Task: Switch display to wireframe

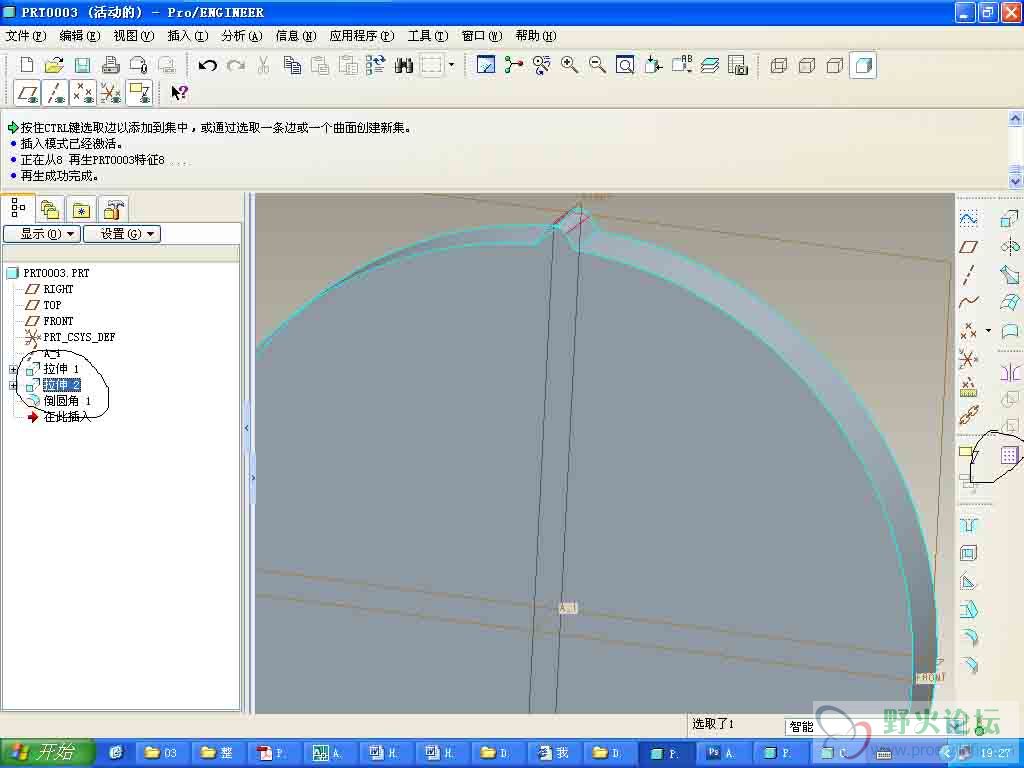Action: 778,65
